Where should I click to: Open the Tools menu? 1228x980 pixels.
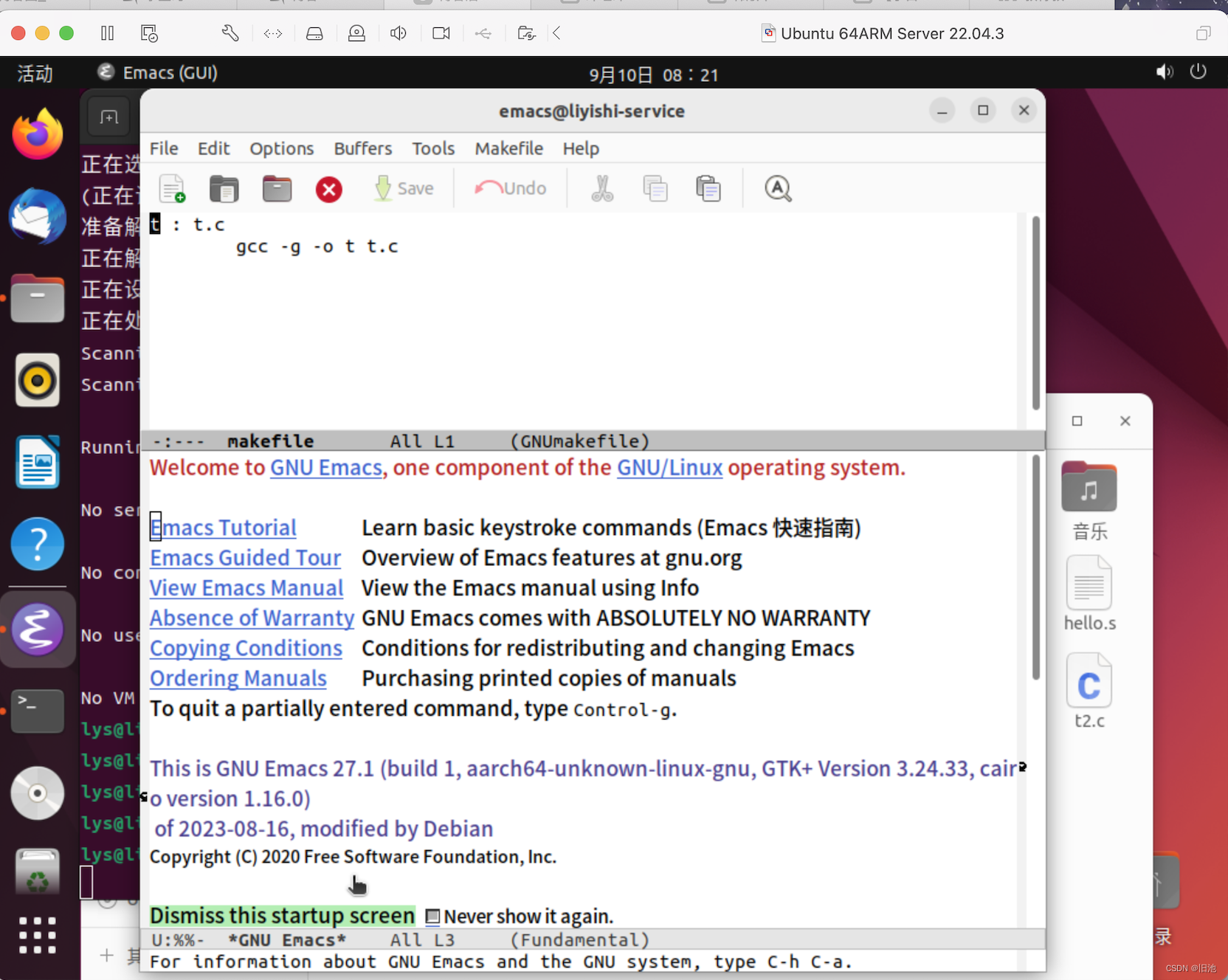(433, 148)
